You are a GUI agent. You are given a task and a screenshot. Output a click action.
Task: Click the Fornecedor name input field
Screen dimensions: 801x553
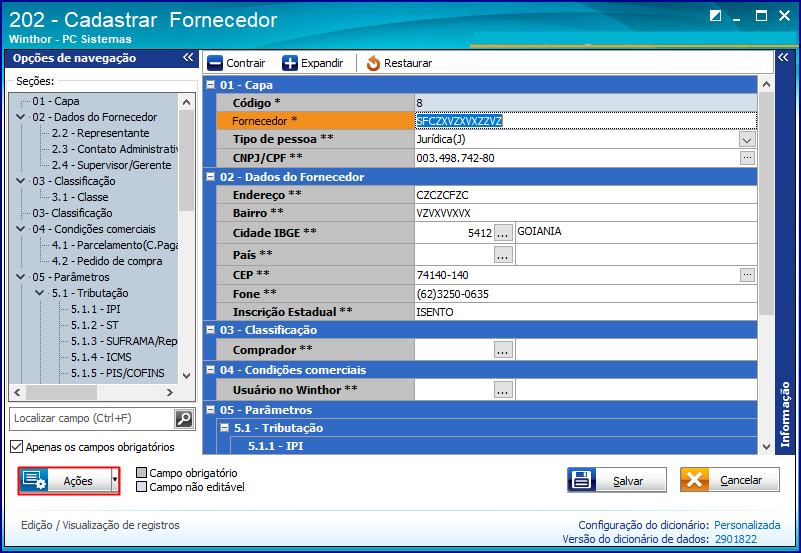click(585, 121)
